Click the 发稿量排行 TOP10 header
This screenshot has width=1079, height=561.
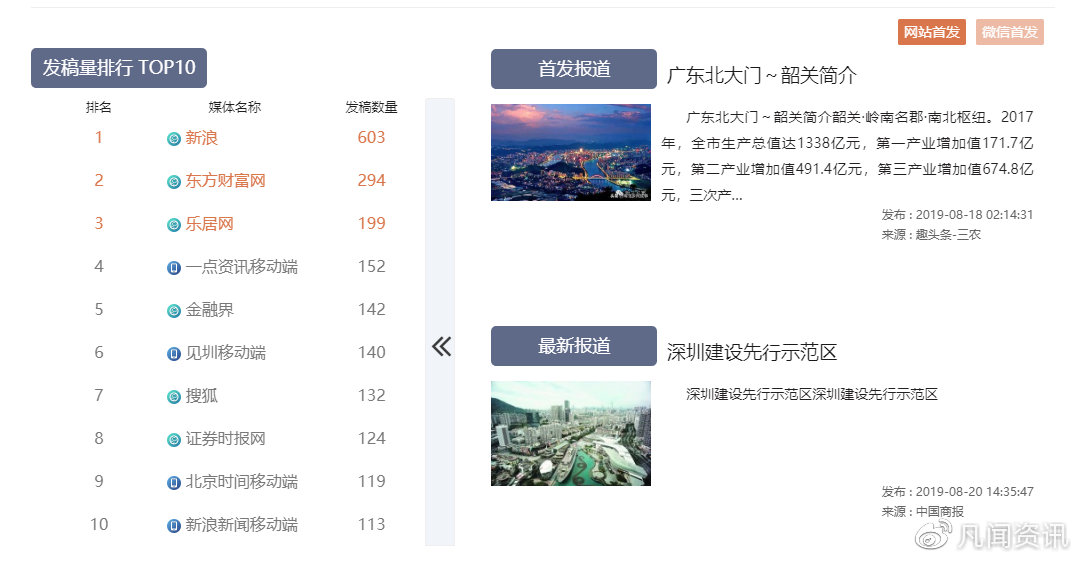[119, 67]
